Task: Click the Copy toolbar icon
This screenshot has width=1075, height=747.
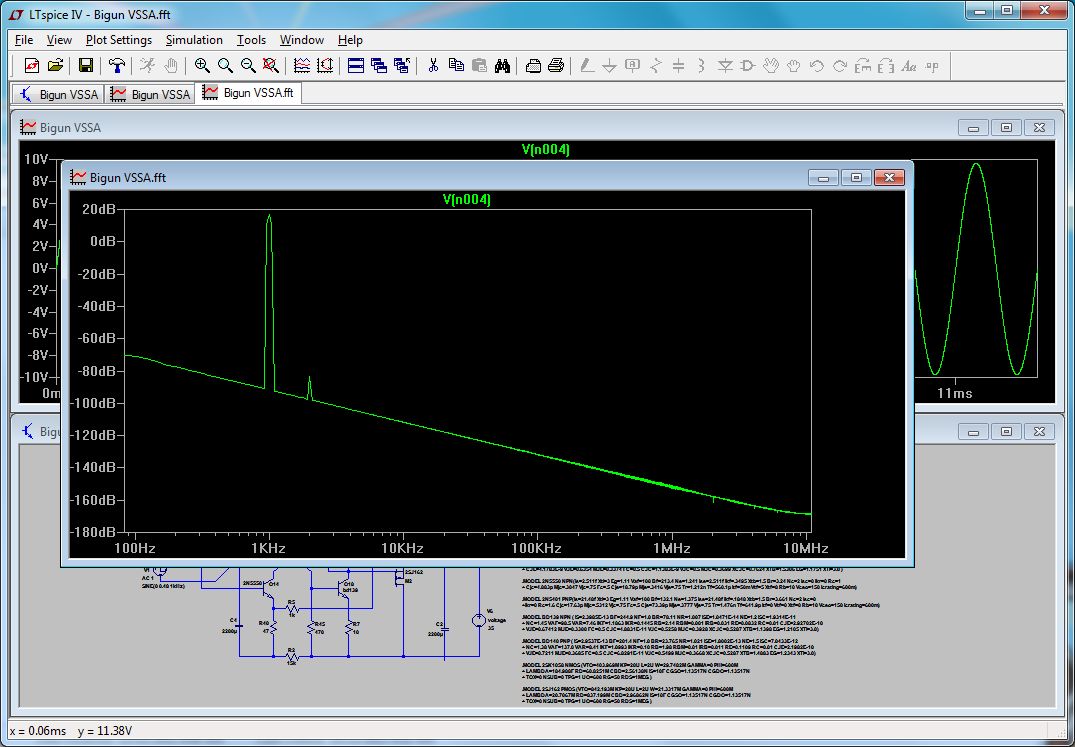Action: coord(456,65)
